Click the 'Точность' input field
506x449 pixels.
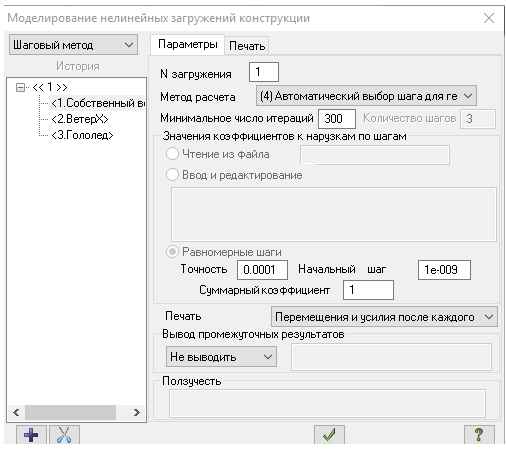point(262,269)
